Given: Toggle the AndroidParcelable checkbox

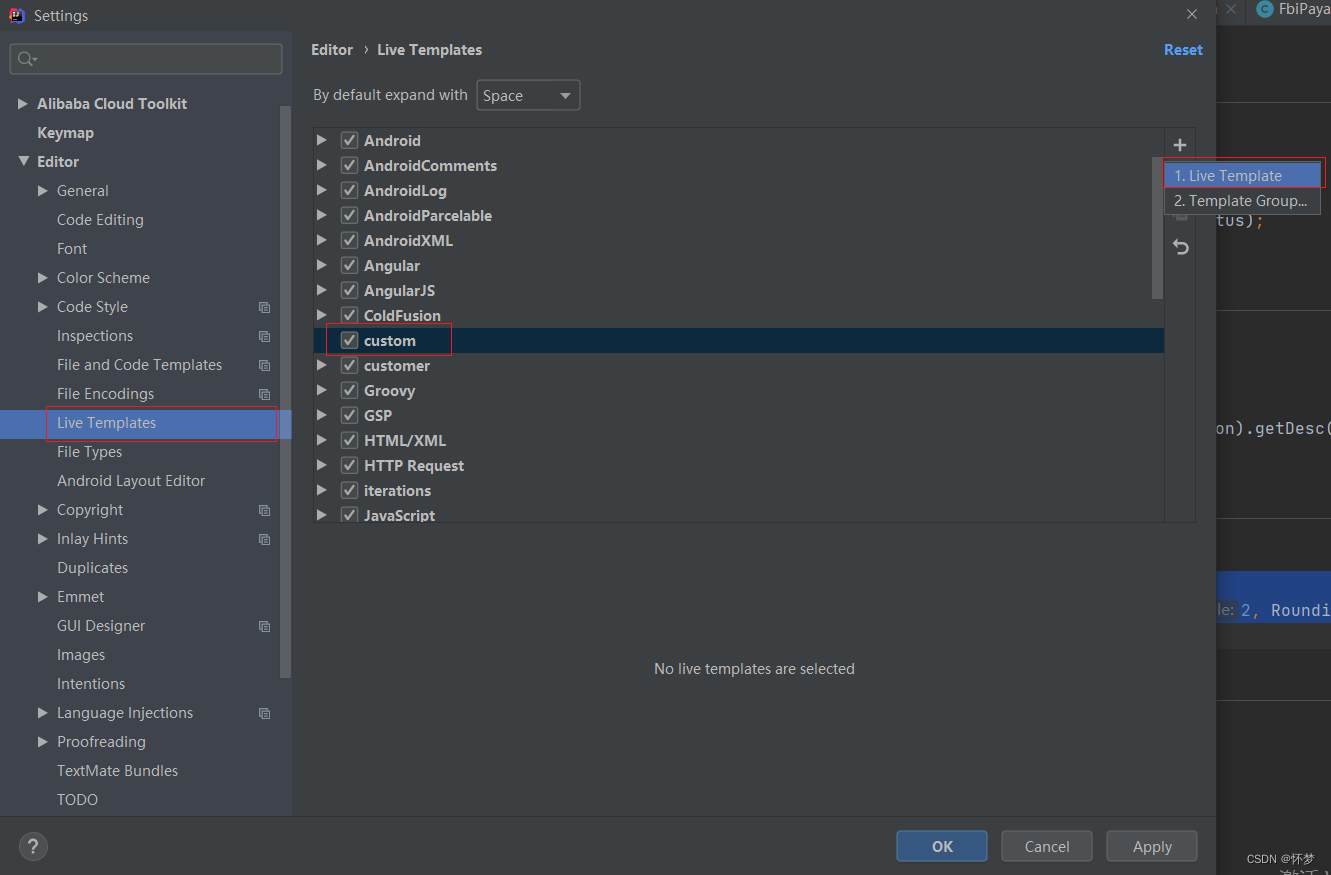Looking at the screenshot, I should (x=349, y=215).
